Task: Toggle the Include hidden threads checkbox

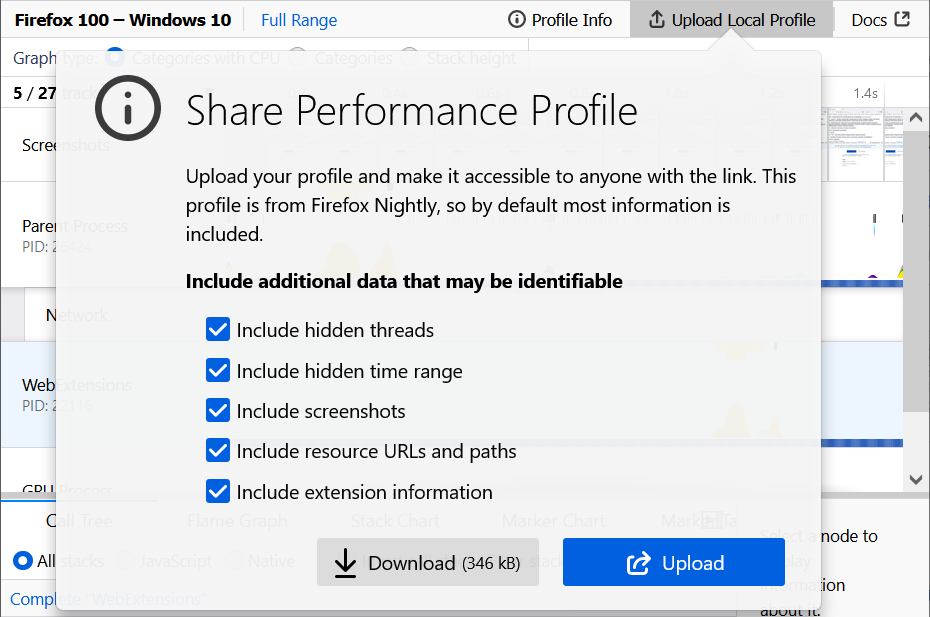Action: coord(218,329)
